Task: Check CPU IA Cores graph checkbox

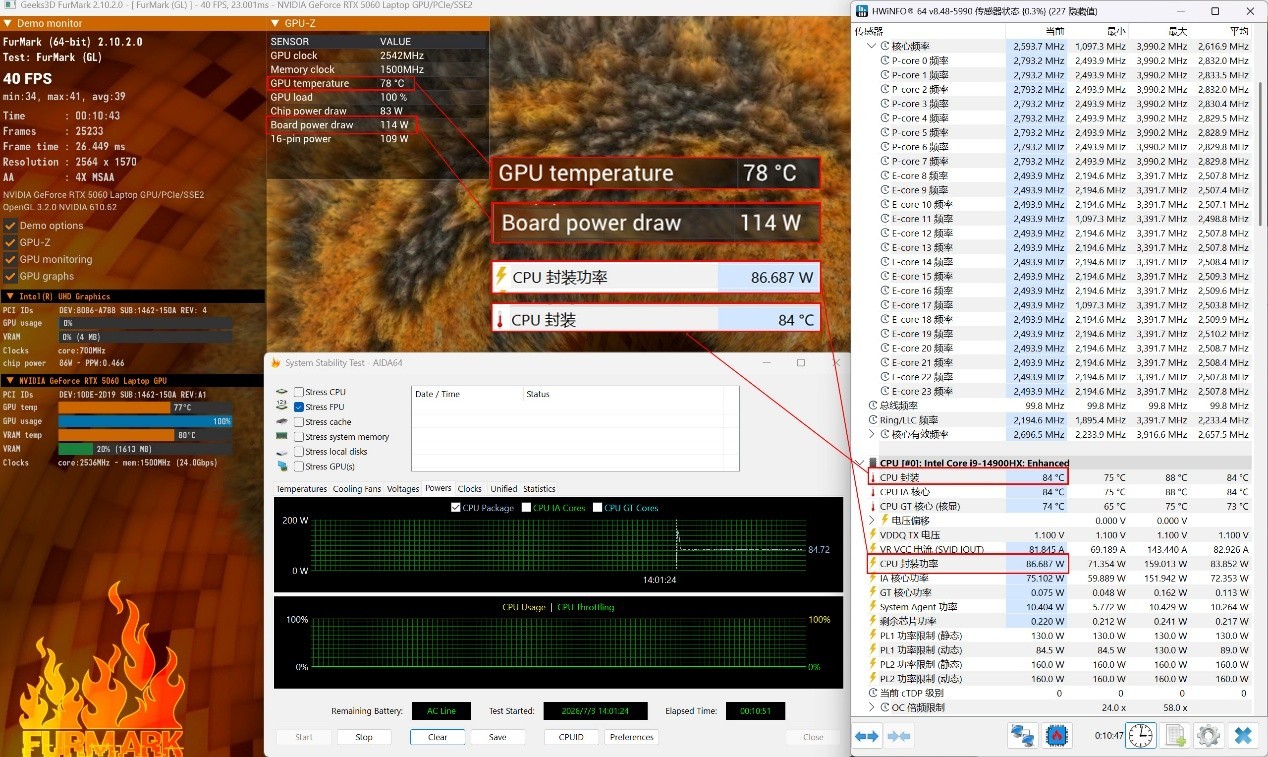Action: tap(526, 508)
